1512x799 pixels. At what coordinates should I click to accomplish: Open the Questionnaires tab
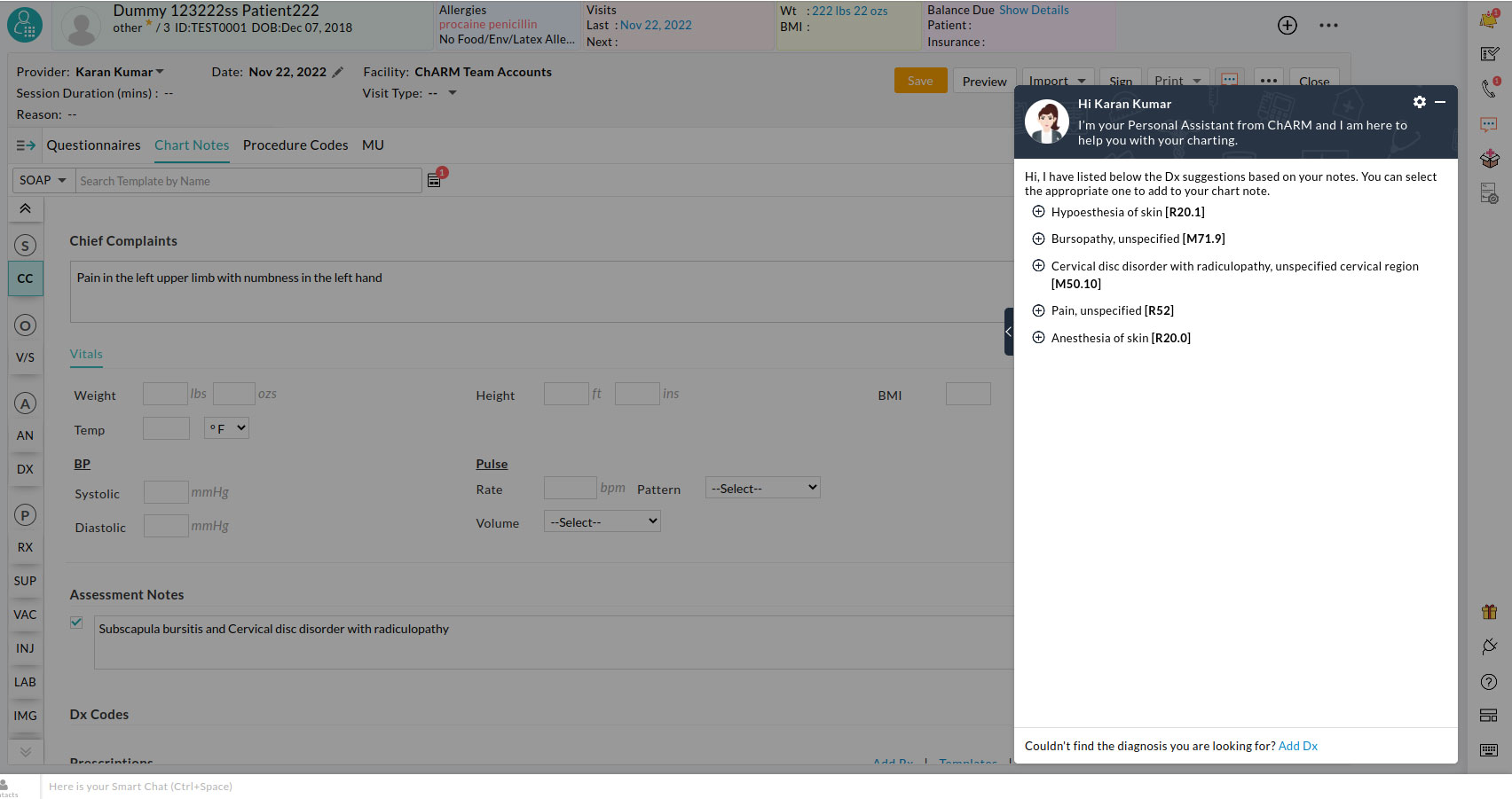tap(93, 145)
